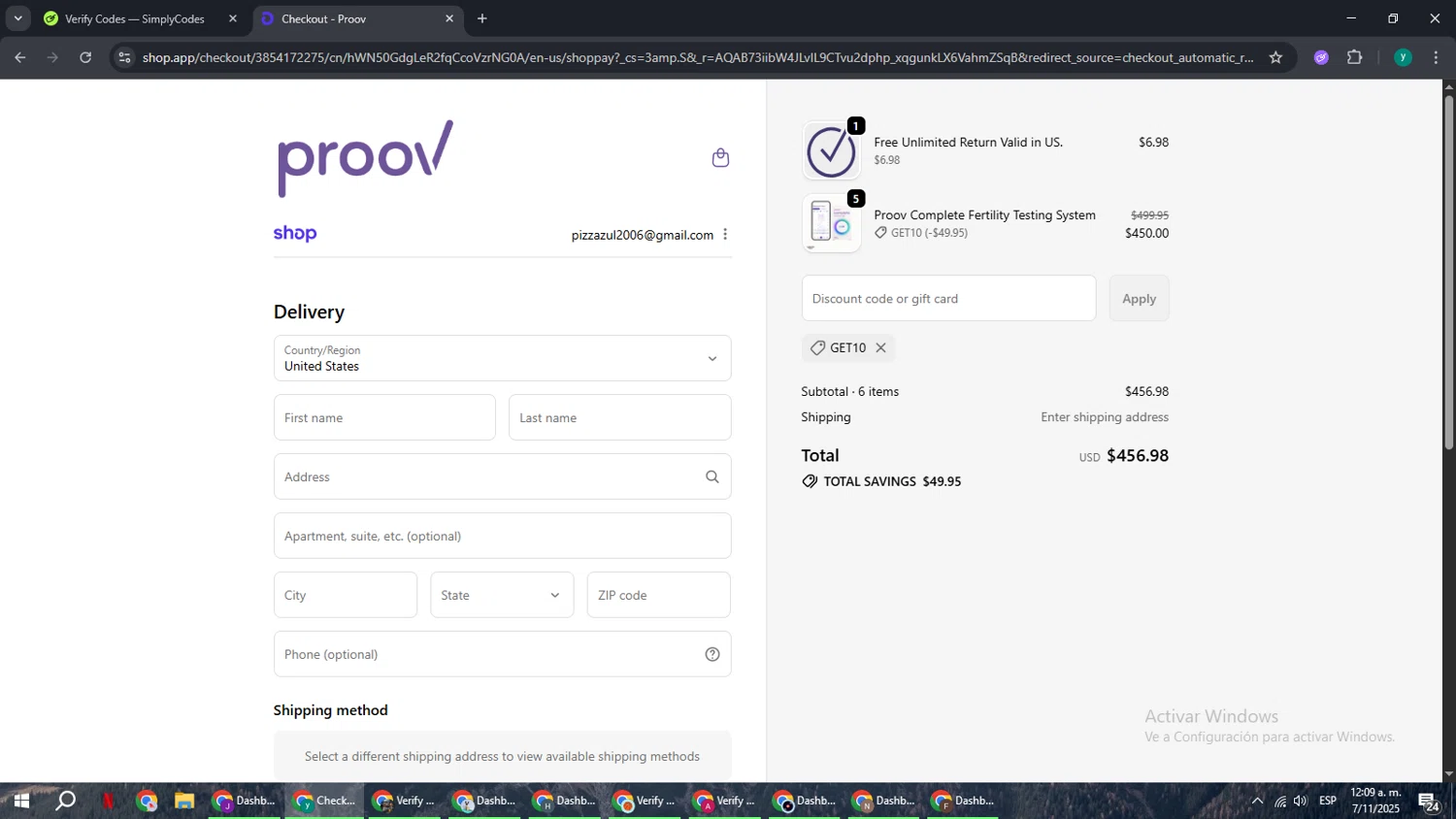Click the Proov logo

tap(365, 158)
